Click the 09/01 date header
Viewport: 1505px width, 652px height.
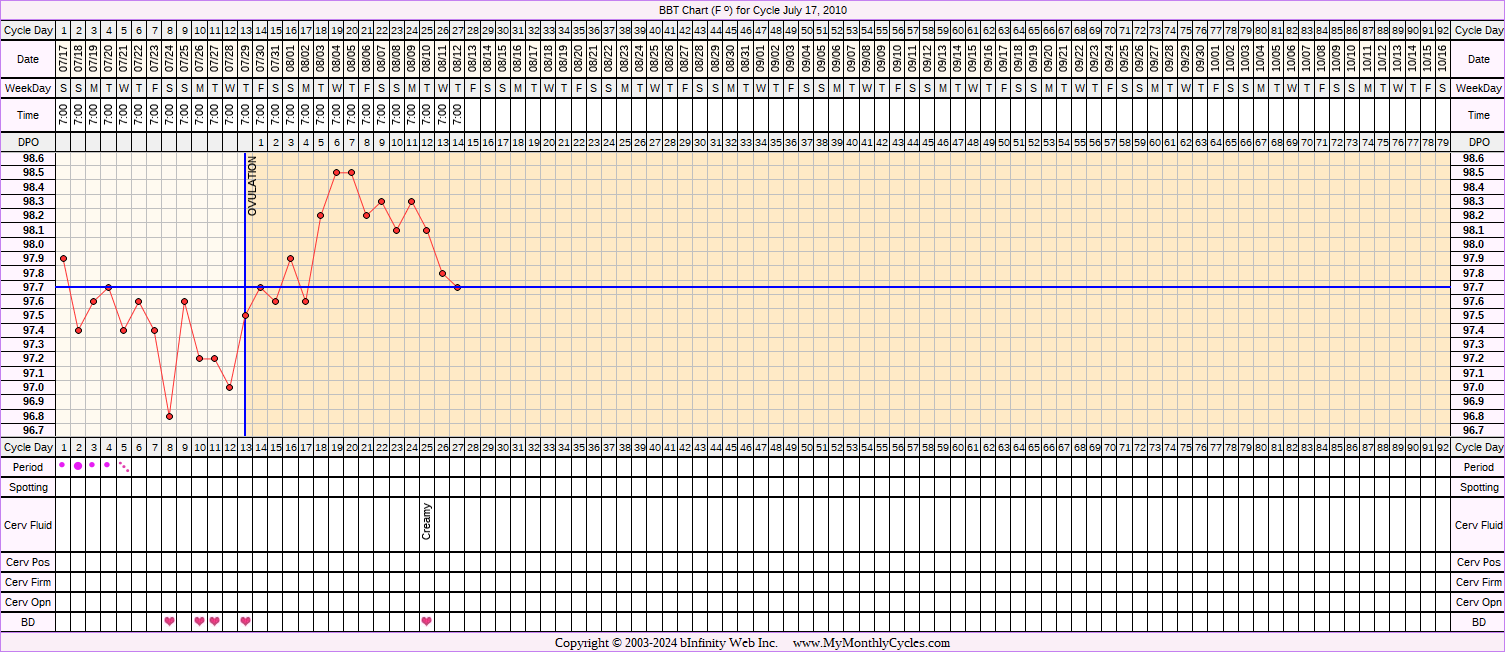pyautogui.click(x=760, y=60)
